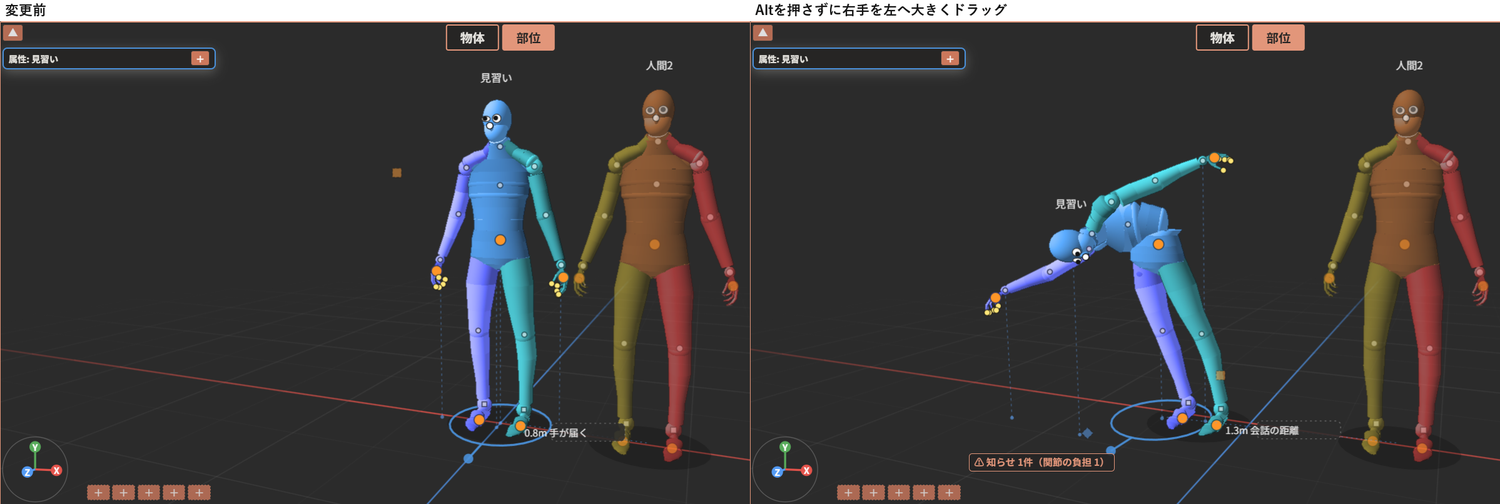
Task: Click 見習い's blue head in 変更前 panel
Action: tap(497, 119)
